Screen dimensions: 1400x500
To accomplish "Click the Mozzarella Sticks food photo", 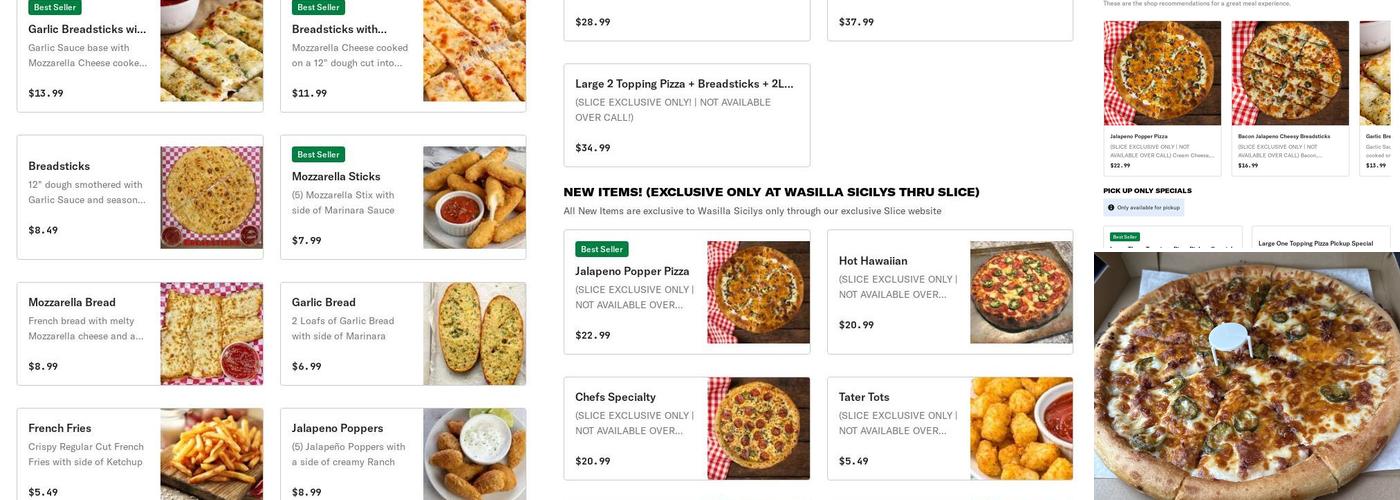I will [474, 197].
